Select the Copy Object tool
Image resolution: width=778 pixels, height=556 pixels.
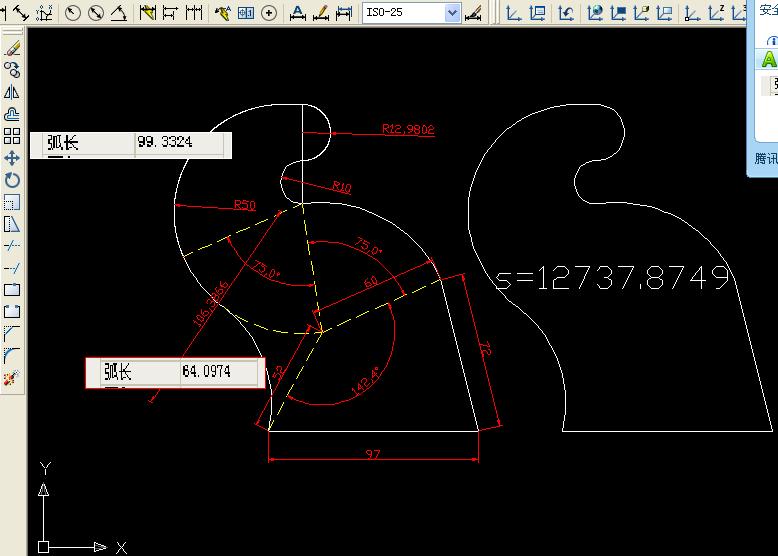(x=12, y=70)
